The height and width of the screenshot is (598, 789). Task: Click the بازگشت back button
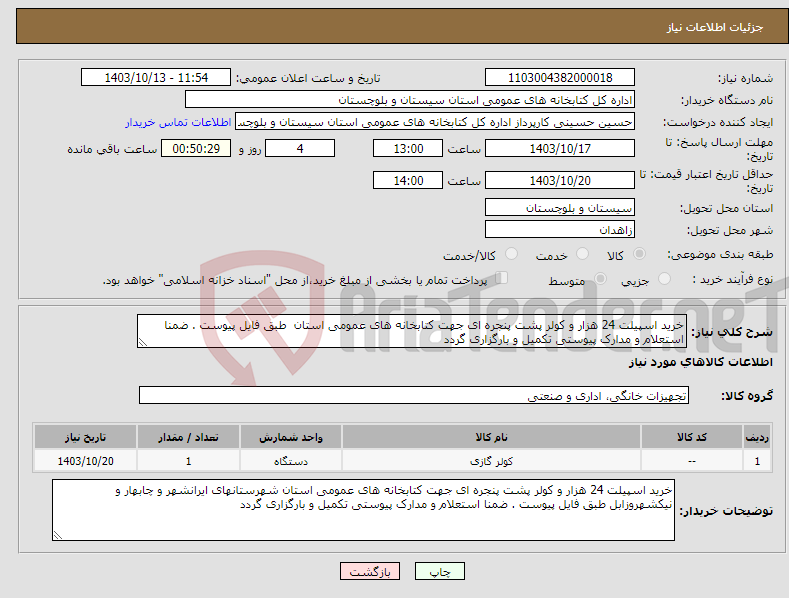pyautogui.click(x=370, y=571)
